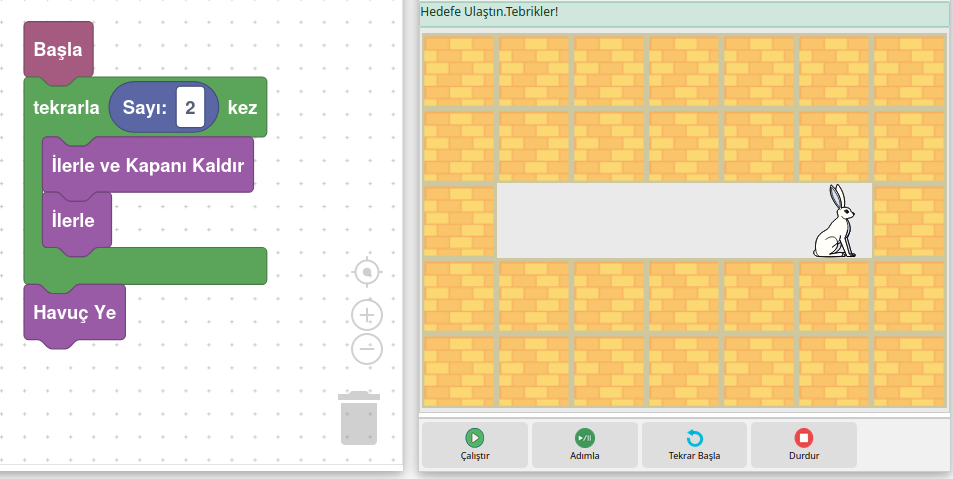Viewport: 953px width, 479px height.
Task: Edit the repeat count number field
Action: coord(190,108)
